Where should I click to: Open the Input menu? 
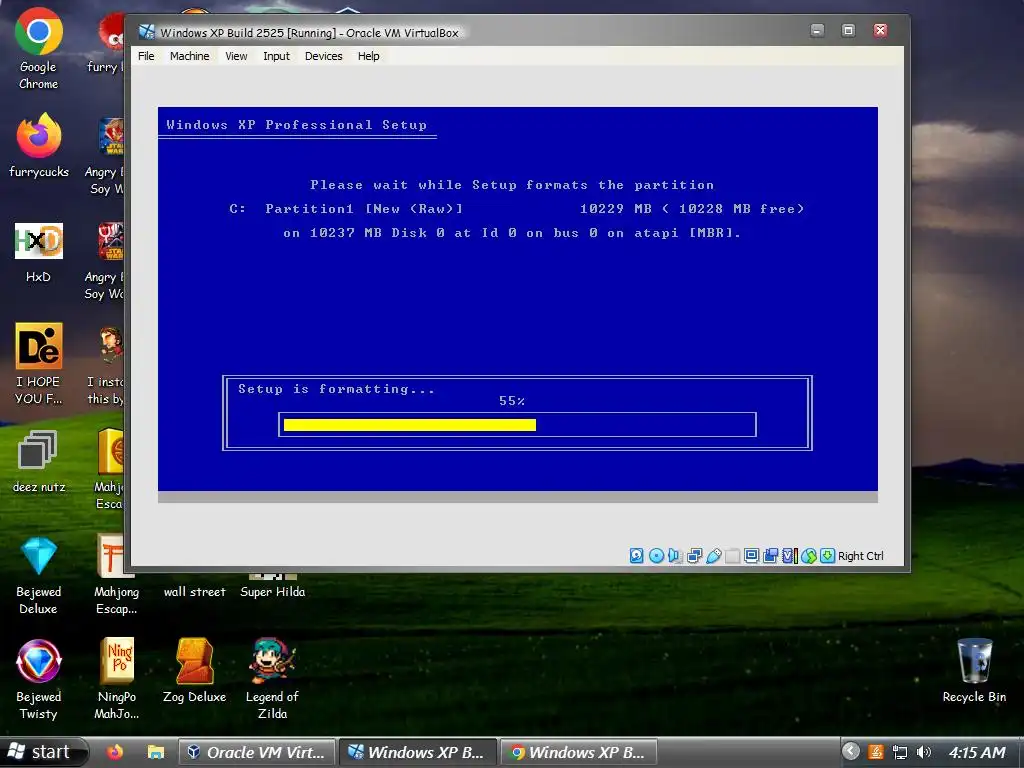click(276, 56)
